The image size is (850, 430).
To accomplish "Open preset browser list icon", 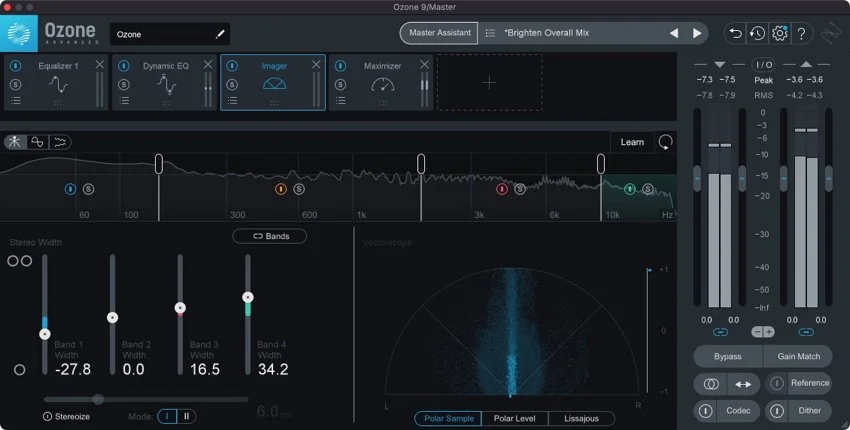I will coord(490,33).
